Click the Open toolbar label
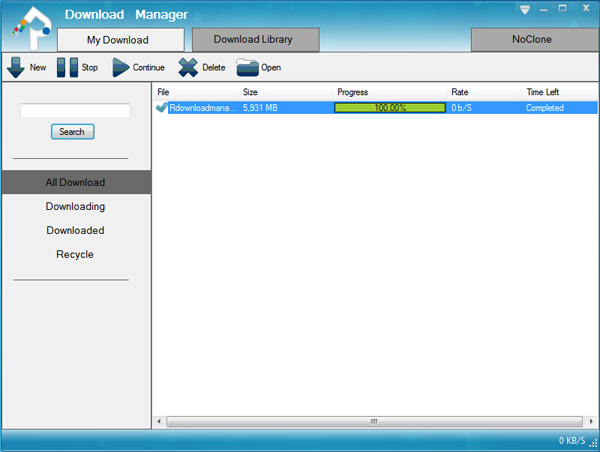The image size is (600, 452). [271, 68]
